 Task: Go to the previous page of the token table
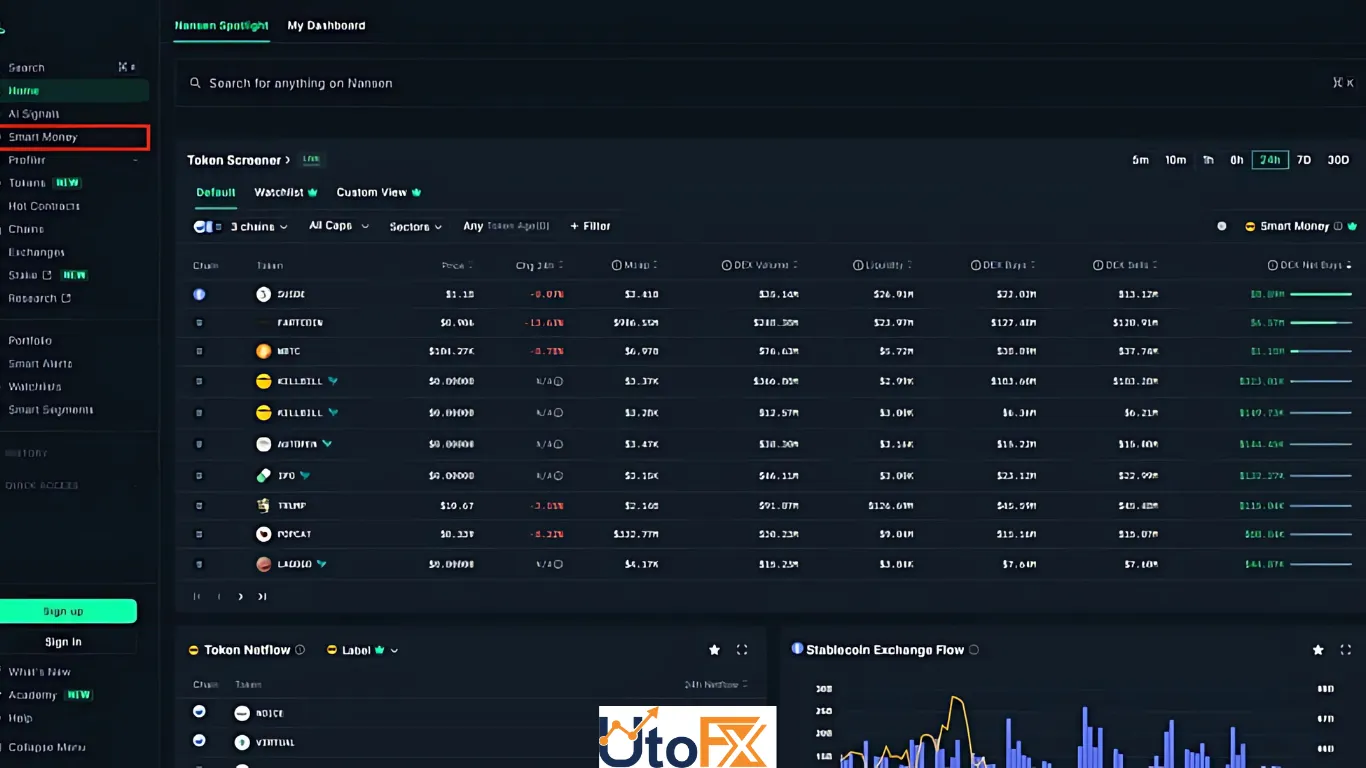point(219,596)
